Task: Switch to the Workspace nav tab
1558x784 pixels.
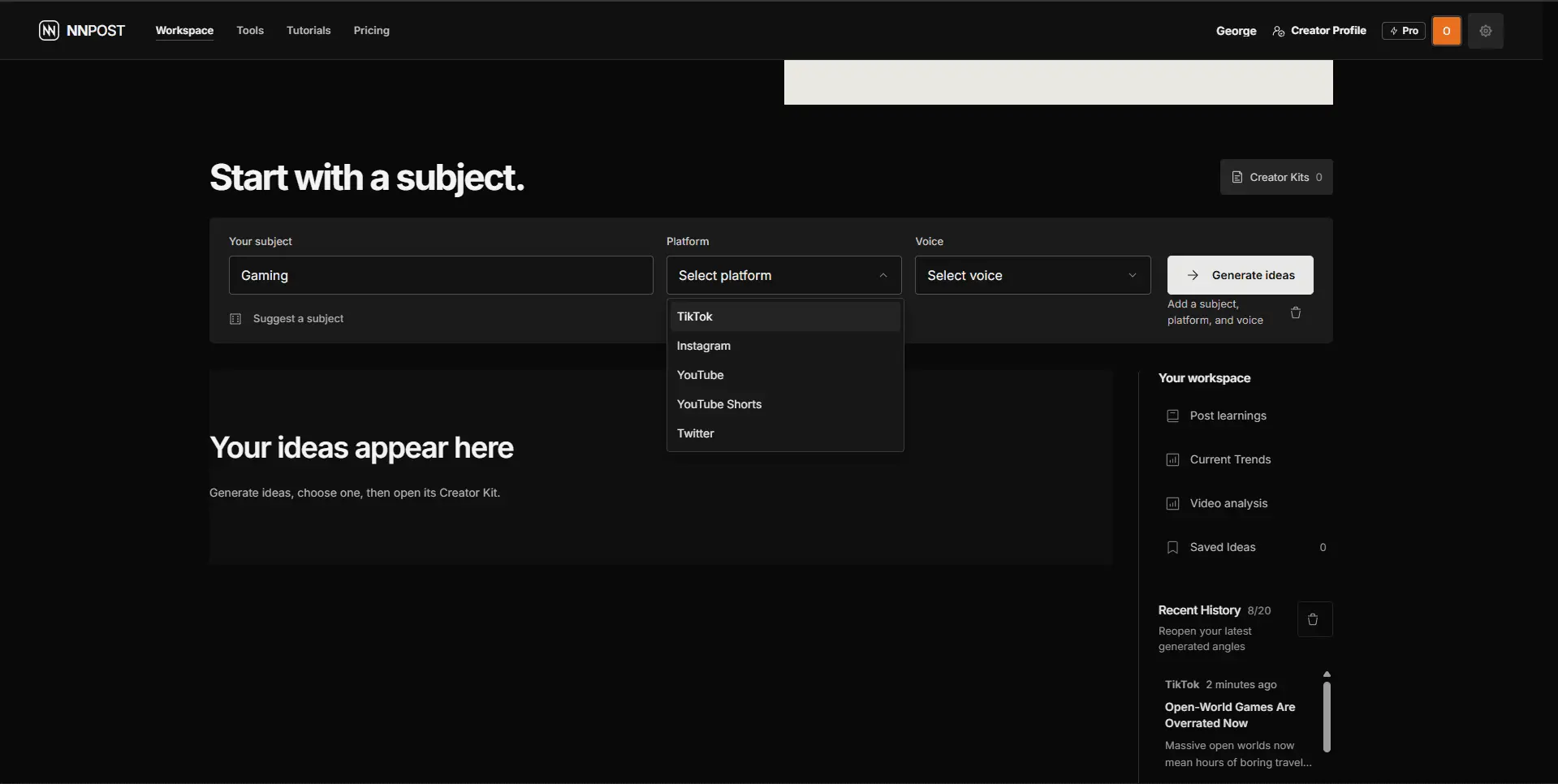Action: (184, 31)
